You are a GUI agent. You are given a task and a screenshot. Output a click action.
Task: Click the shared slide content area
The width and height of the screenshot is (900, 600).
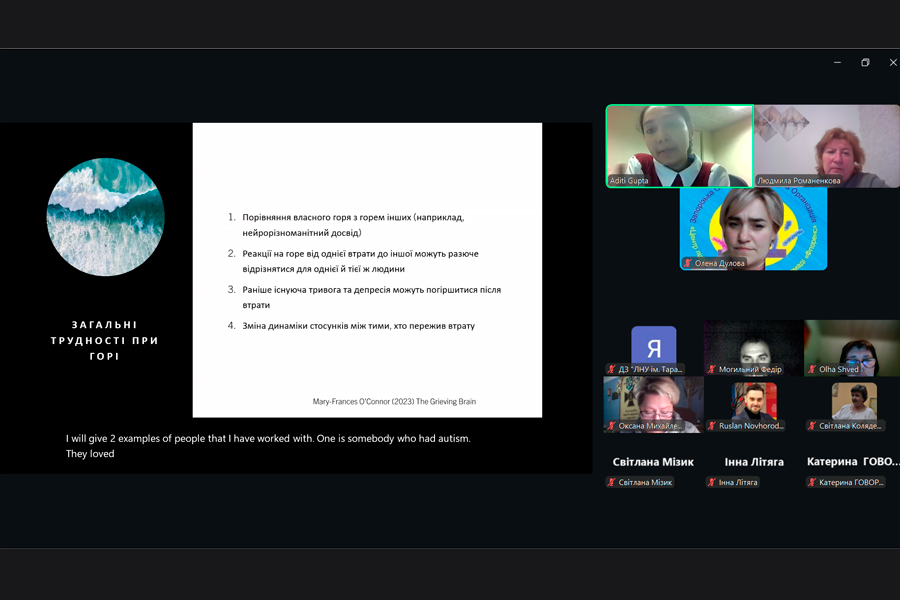(367, 270)
